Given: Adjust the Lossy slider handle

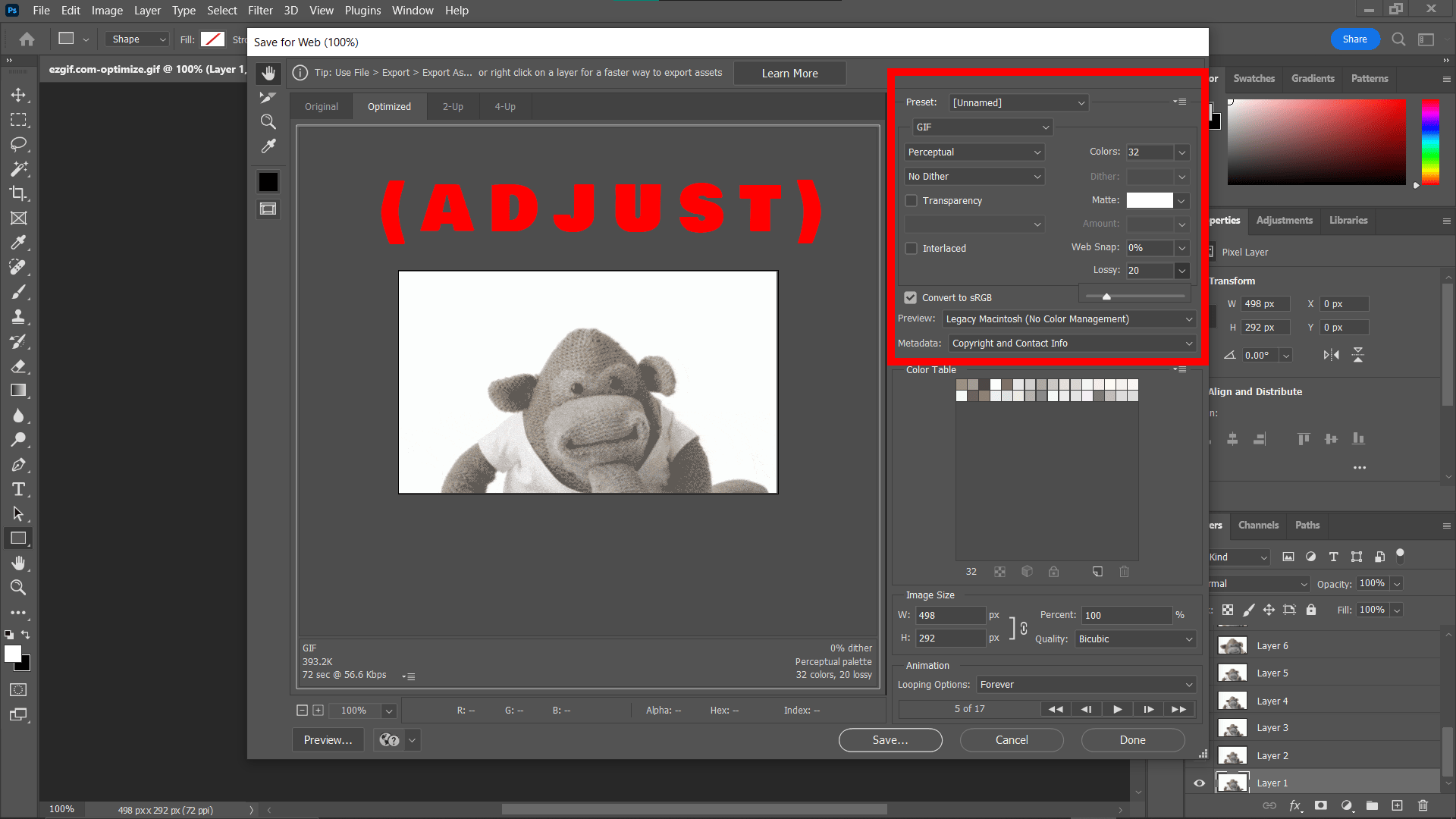Looking at the screenshot, I should 1106,297.
